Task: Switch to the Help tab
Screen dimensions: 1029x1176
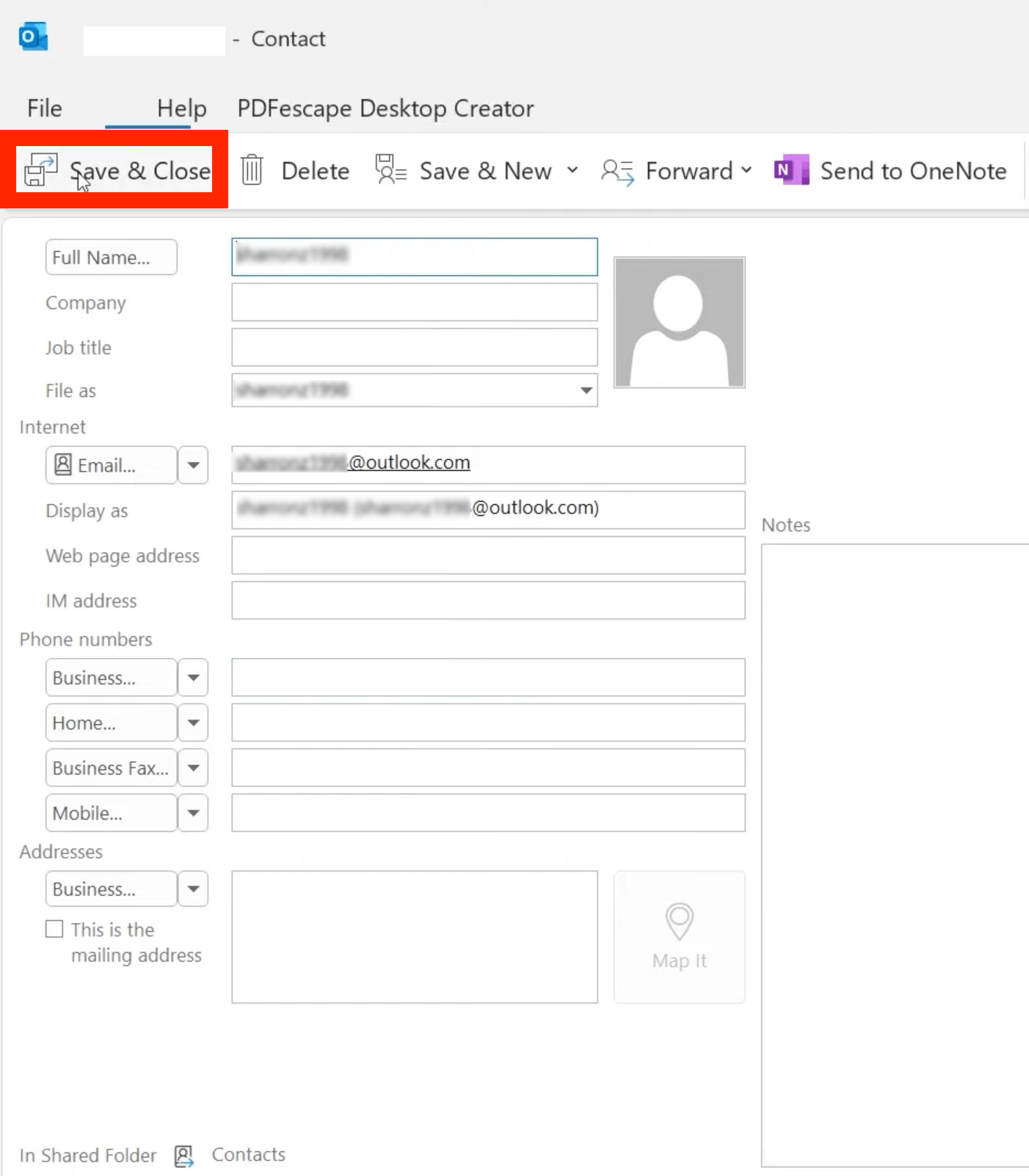Action: tap(182, 109)
